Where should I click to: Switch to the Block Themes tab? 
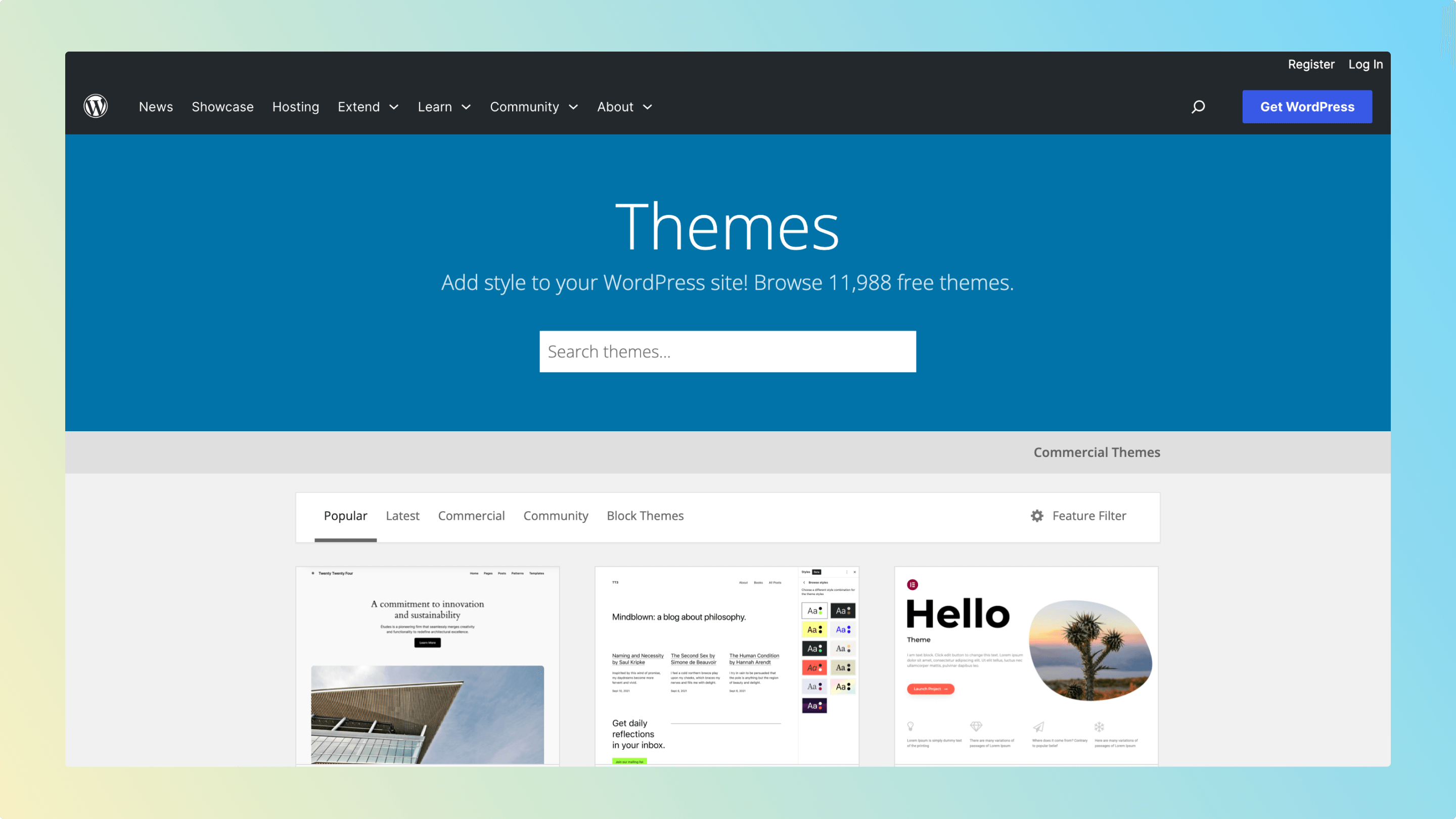coord(645,516)
